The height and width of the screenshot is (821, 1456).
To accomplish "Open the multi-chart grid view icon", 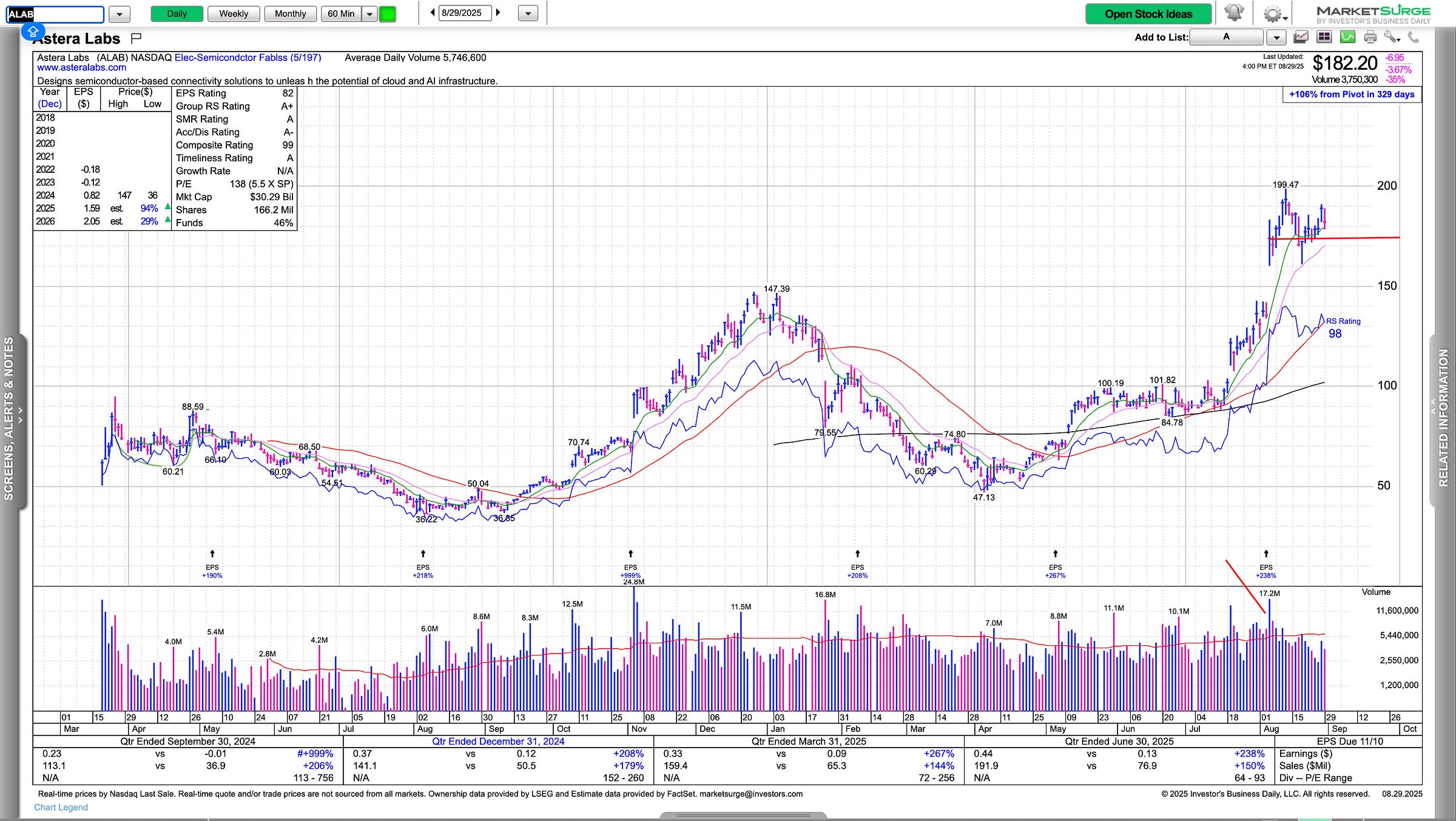I will tap(1324, 38).
